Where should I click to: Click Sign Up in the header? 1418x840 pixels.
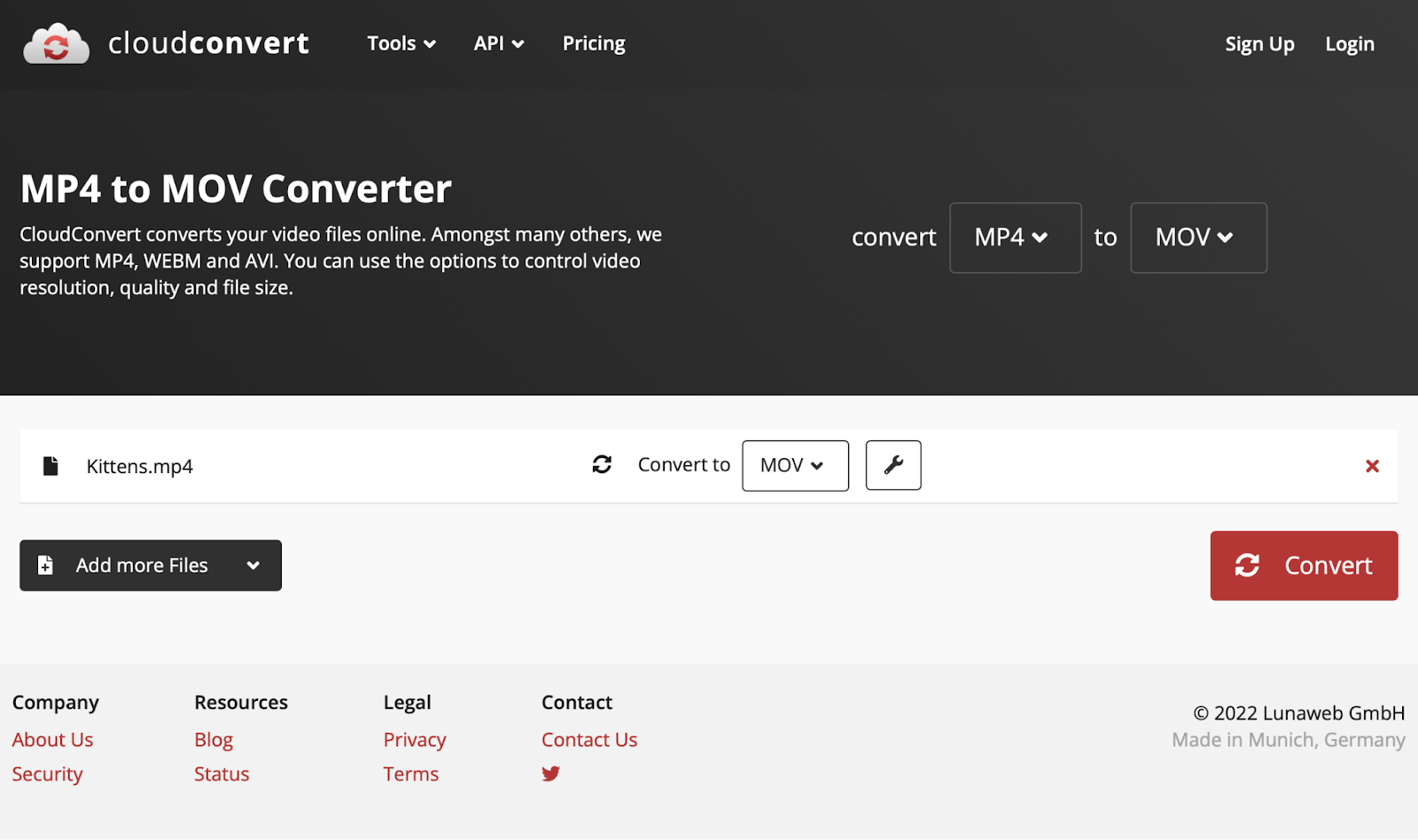click(x=1259, y=44)
